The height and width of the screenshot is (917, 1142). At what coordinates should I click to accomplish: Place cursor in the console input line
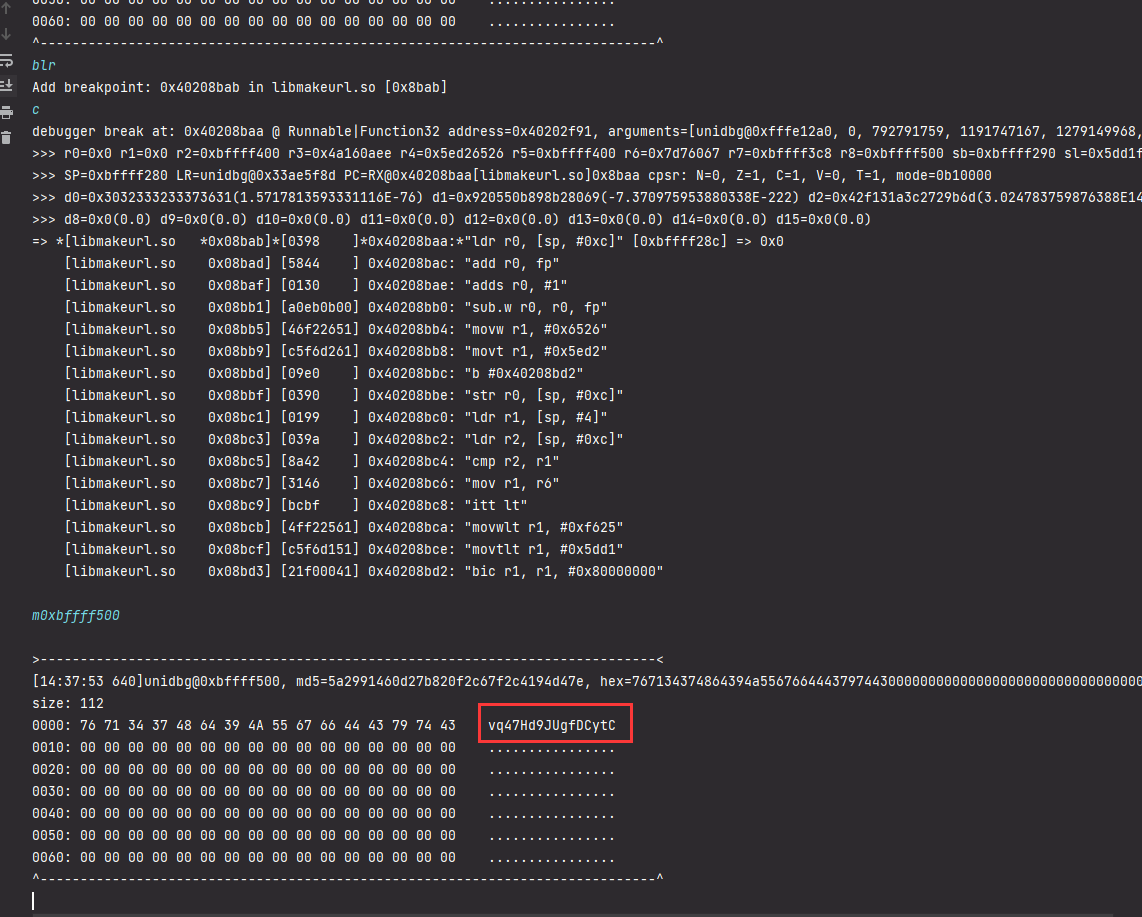point(583,901)
